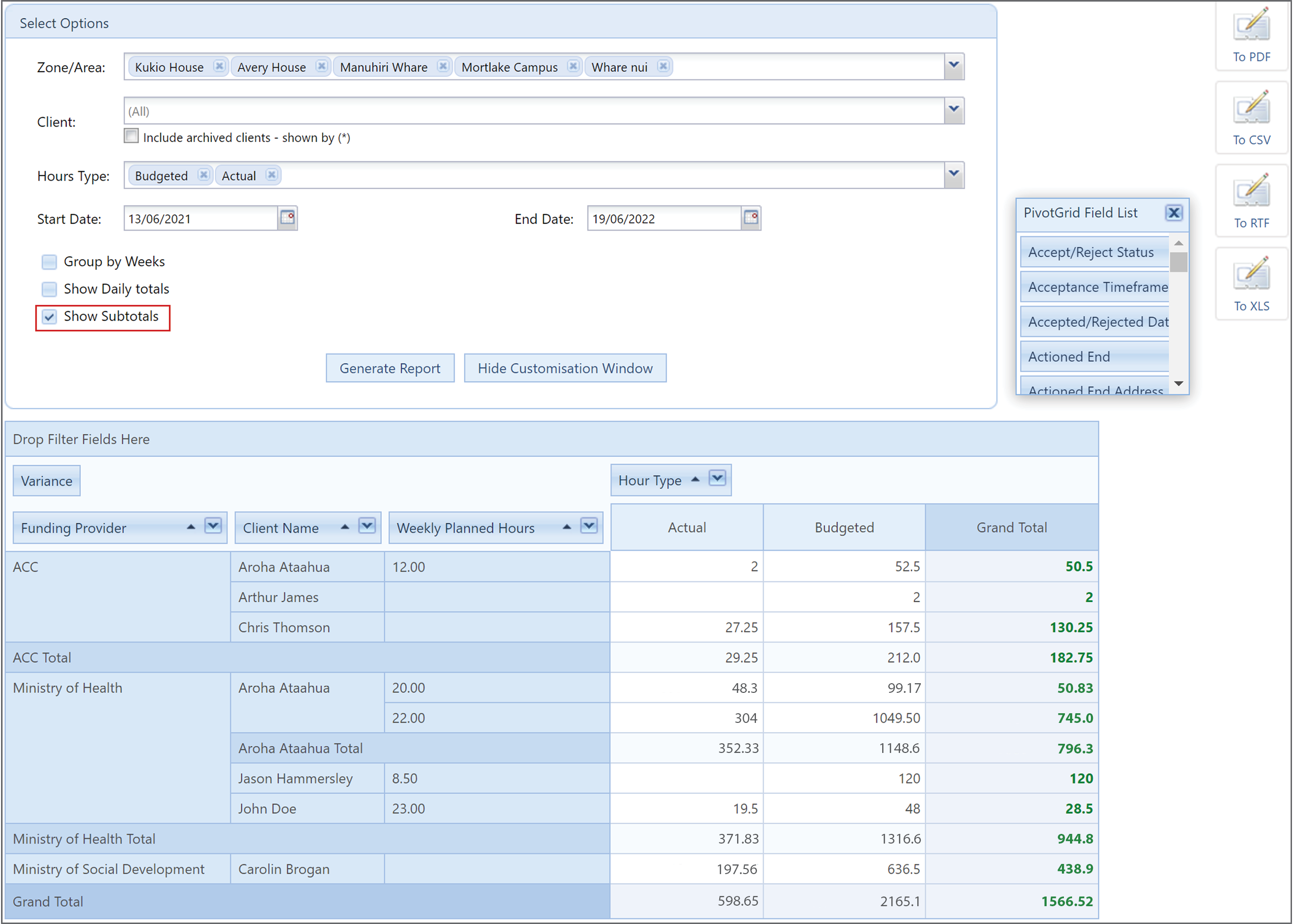Image resolution: width=1293 pixels, height=924 pixels.
Task: Uncheck the Show Subtotals checkbox
Action: point(49,317)
